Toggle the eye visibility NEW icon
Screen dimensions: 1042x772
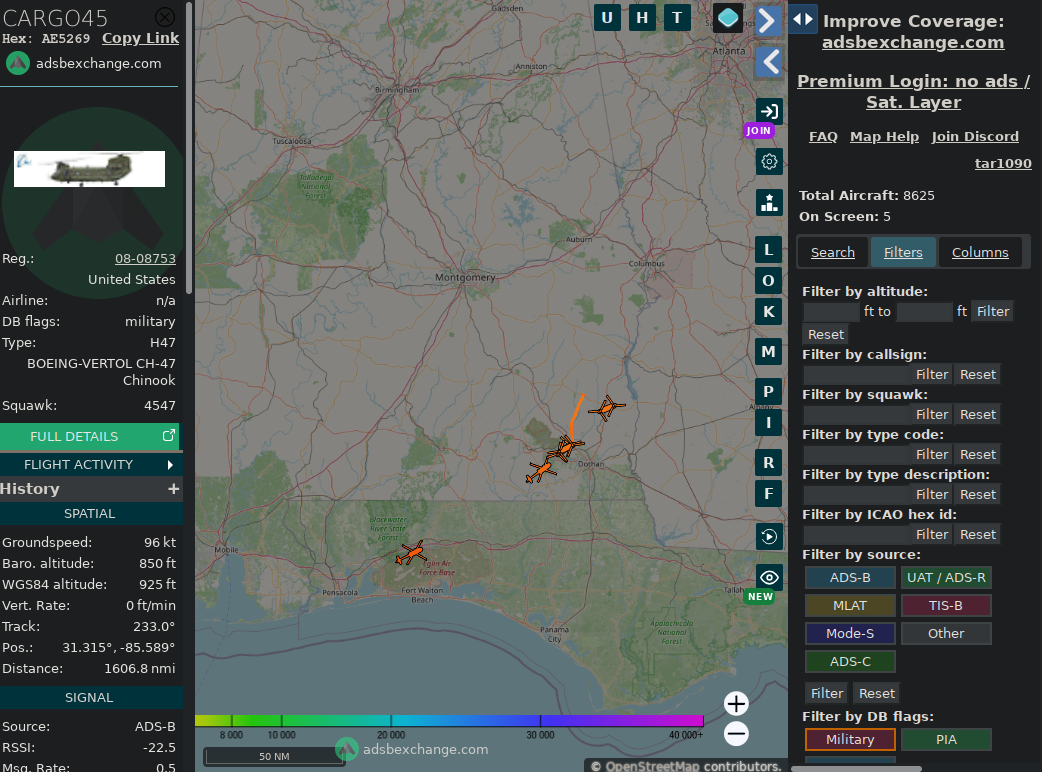coord(769,577)
